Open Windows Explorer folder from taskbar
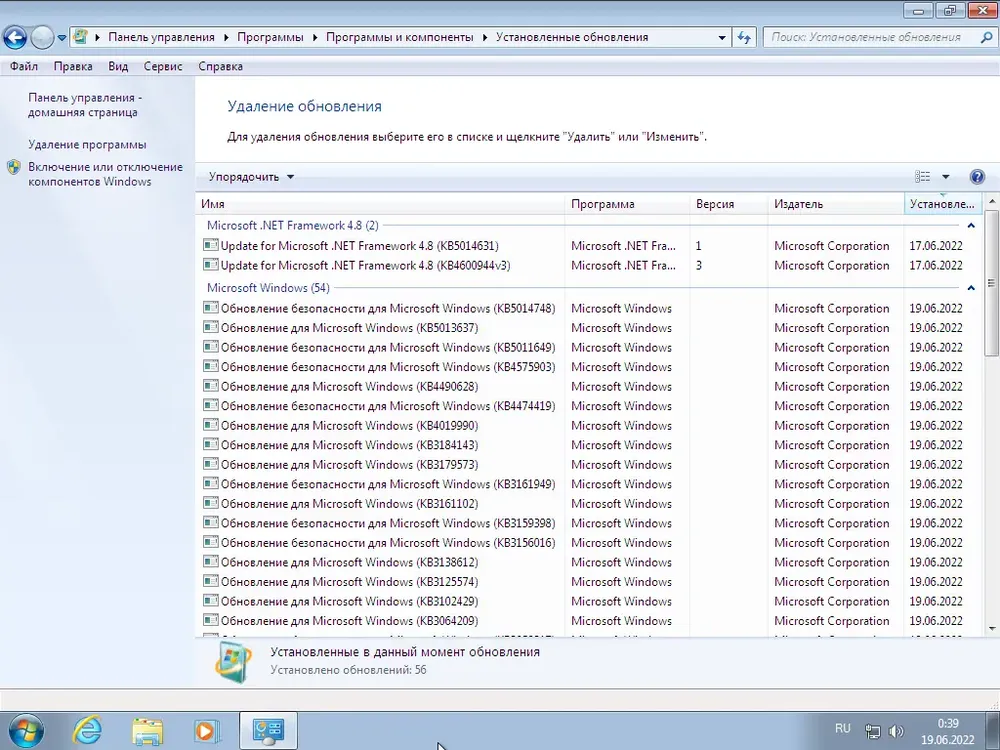 pyautogui.click(x=147, y=731)
